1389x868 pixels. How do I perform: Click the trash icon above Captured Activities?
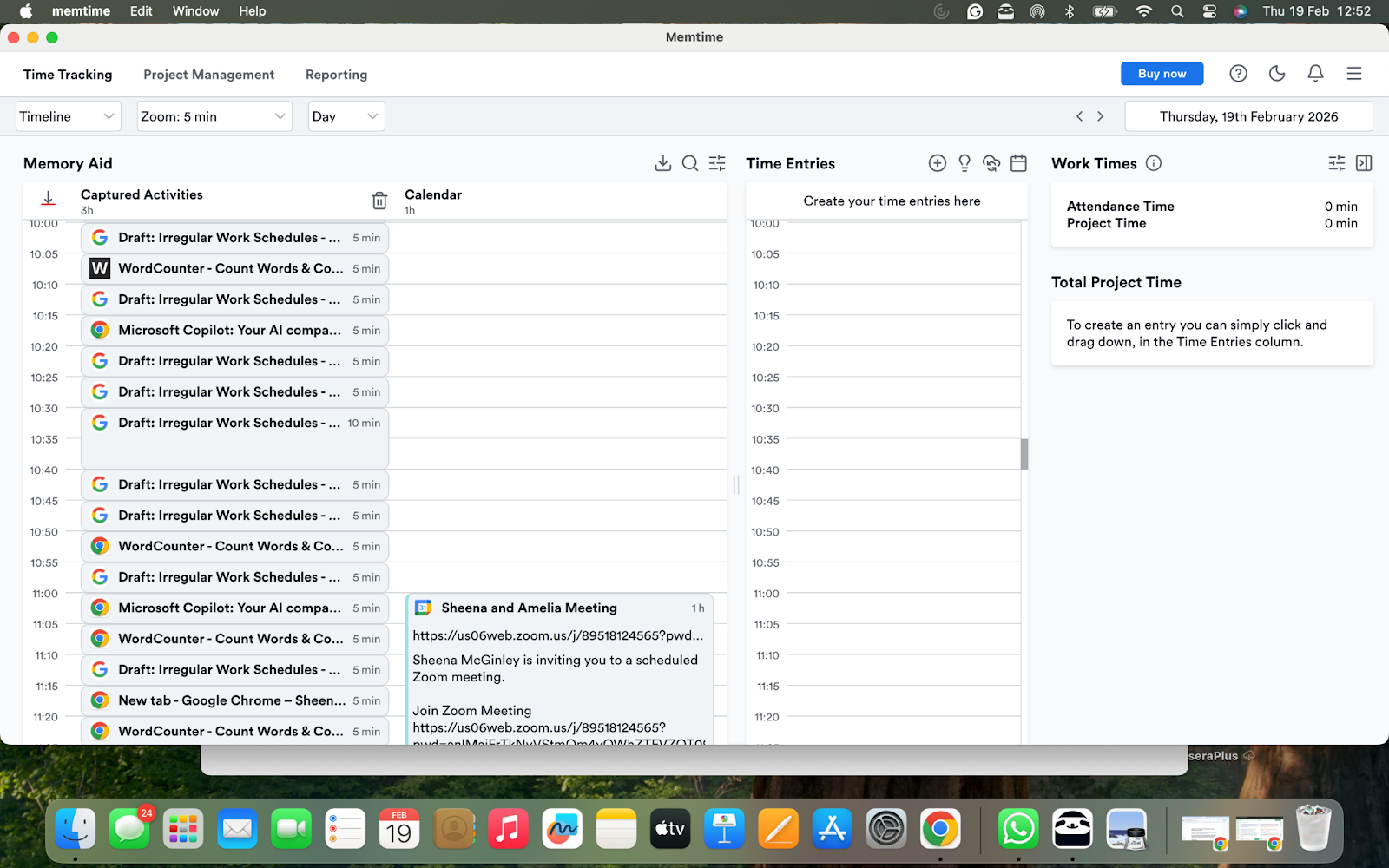(379, 200)
